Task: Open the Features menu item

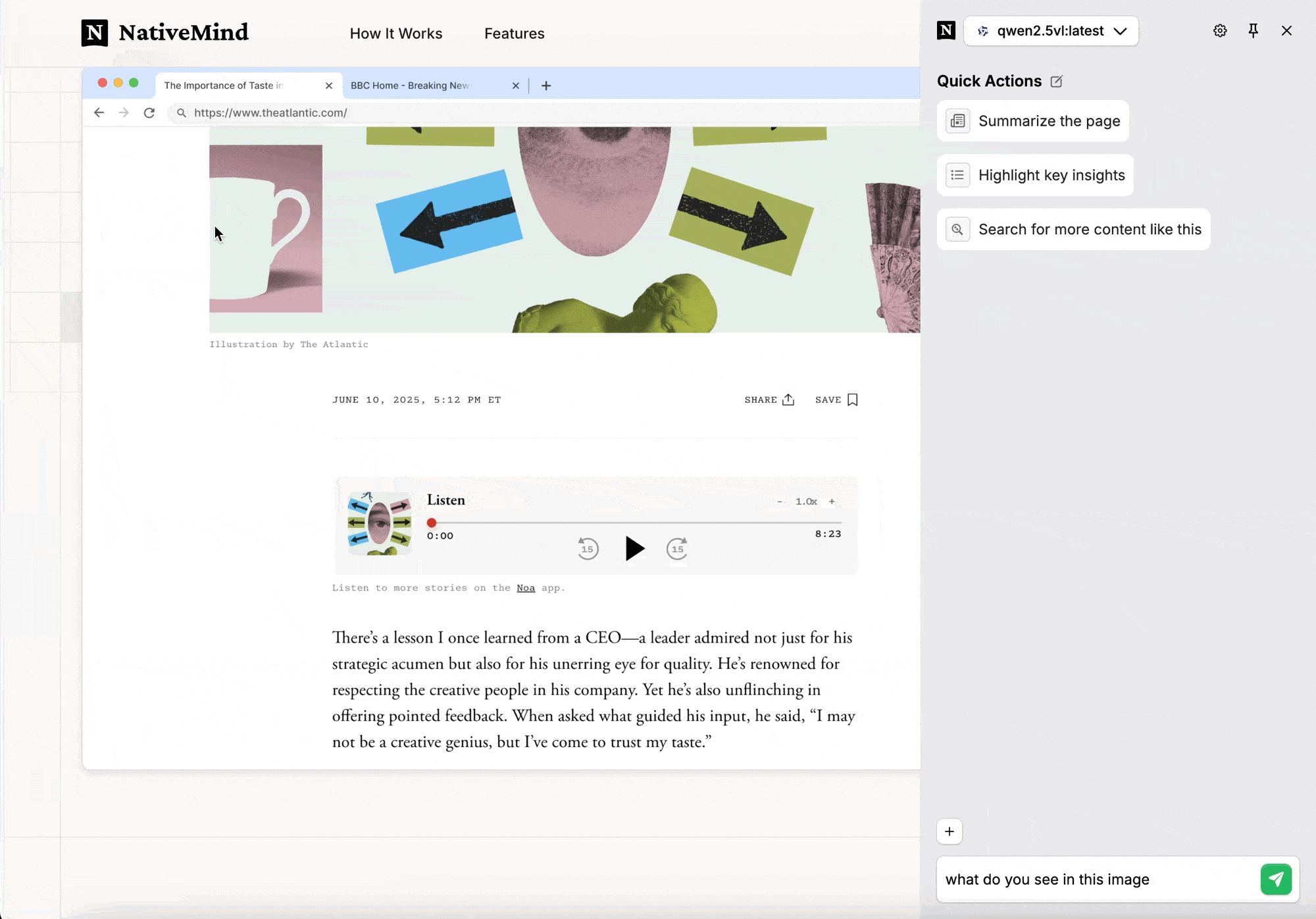Action: pyautogui.click(x=514, y=34)
